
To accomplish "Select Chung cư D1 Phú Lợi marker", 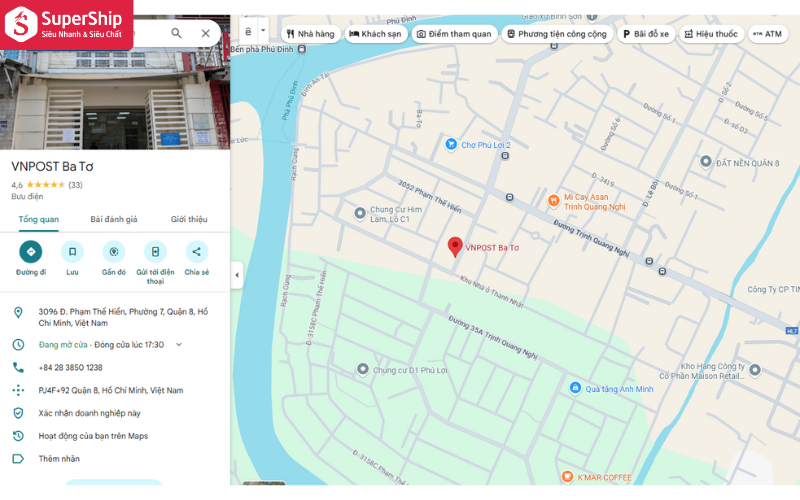I will tap(363, 369).
